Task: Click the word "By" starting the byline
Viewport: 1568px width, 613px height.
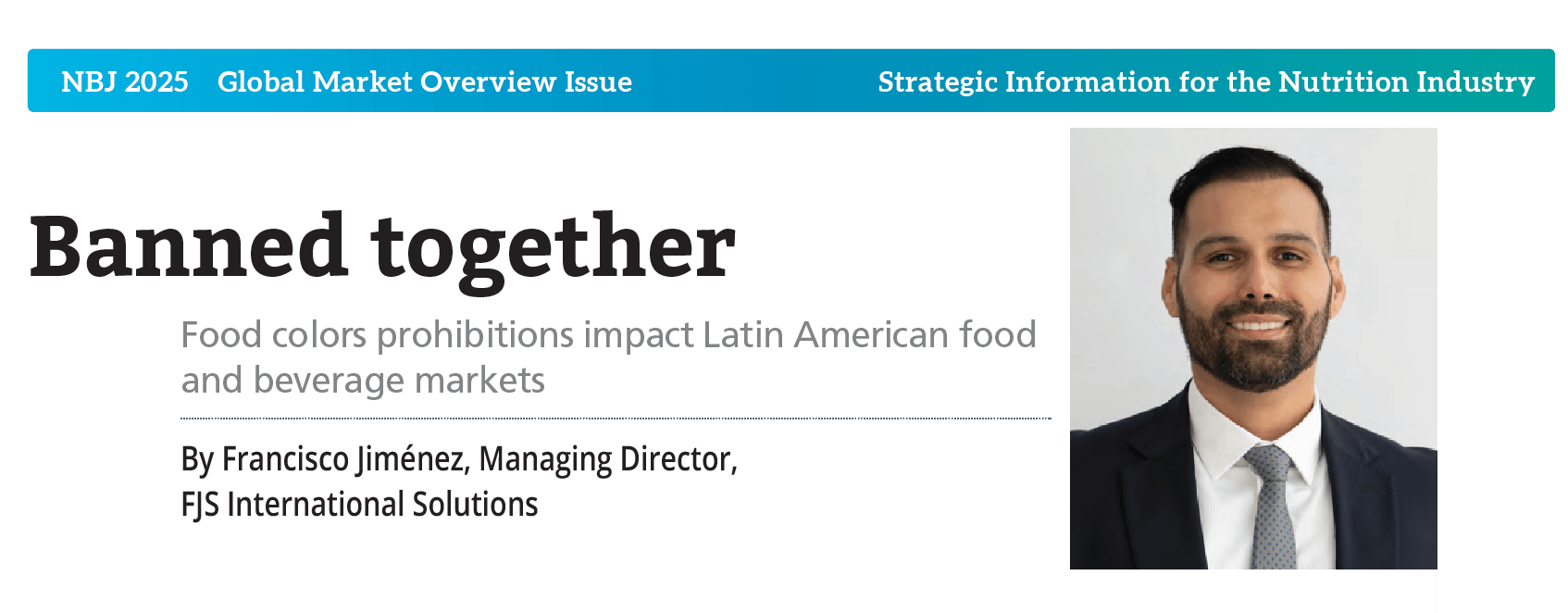Action: pyautogui.click(x=197, y=459)
